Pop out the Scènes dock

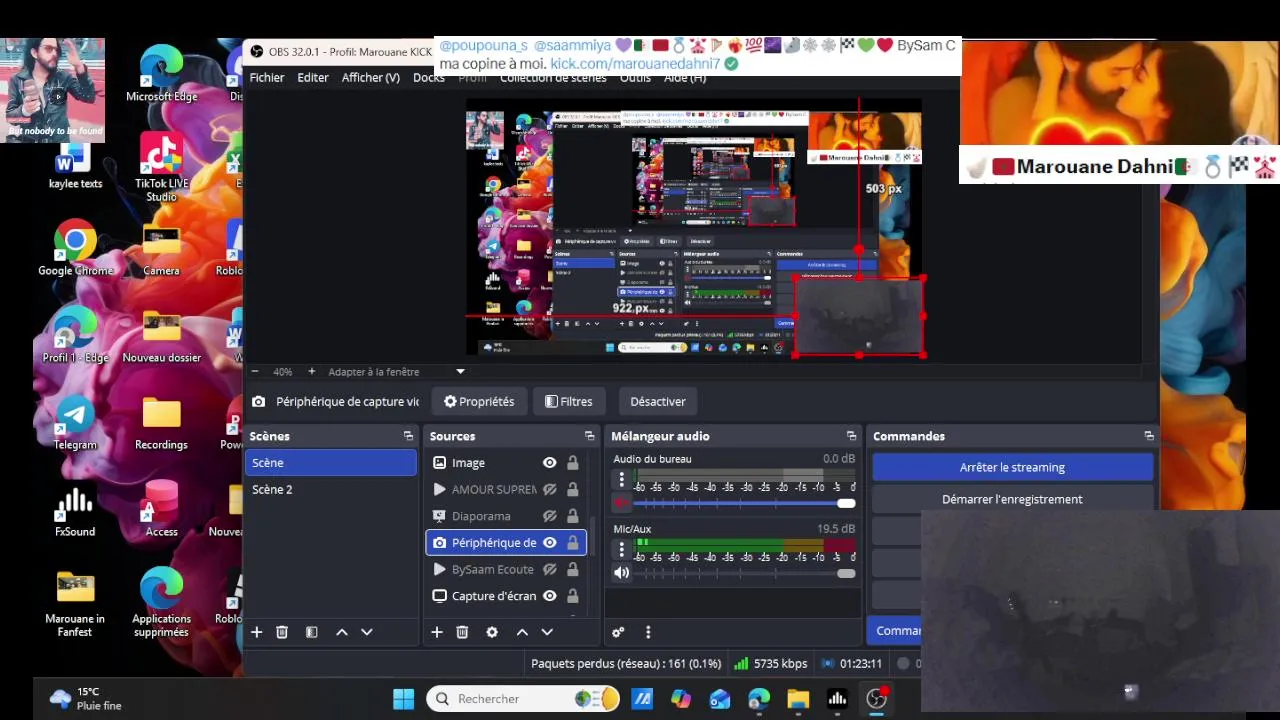408,436
